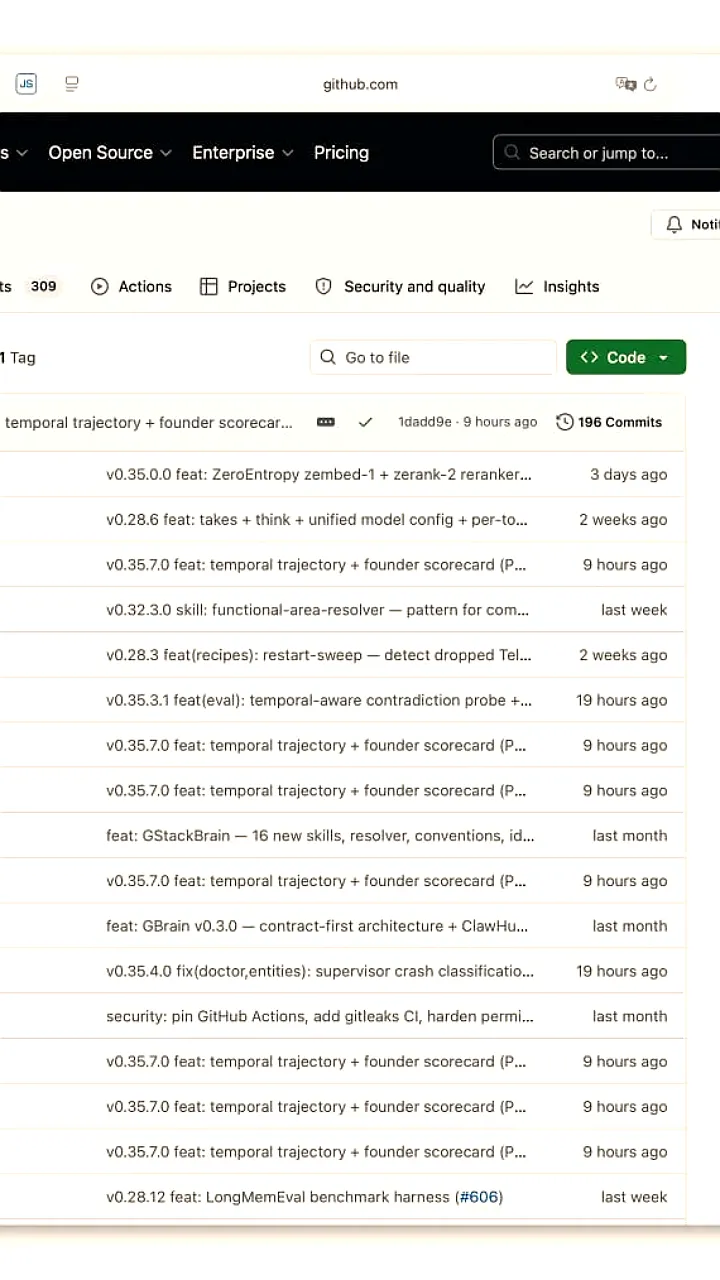Switch to the Actions tab
The image size is (720, 1280).
(131, 286)
